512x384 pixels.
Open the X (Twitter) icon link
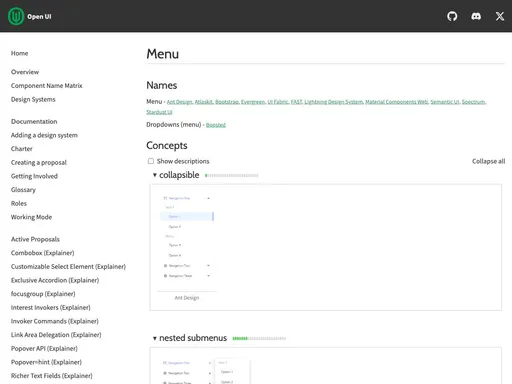500,16
